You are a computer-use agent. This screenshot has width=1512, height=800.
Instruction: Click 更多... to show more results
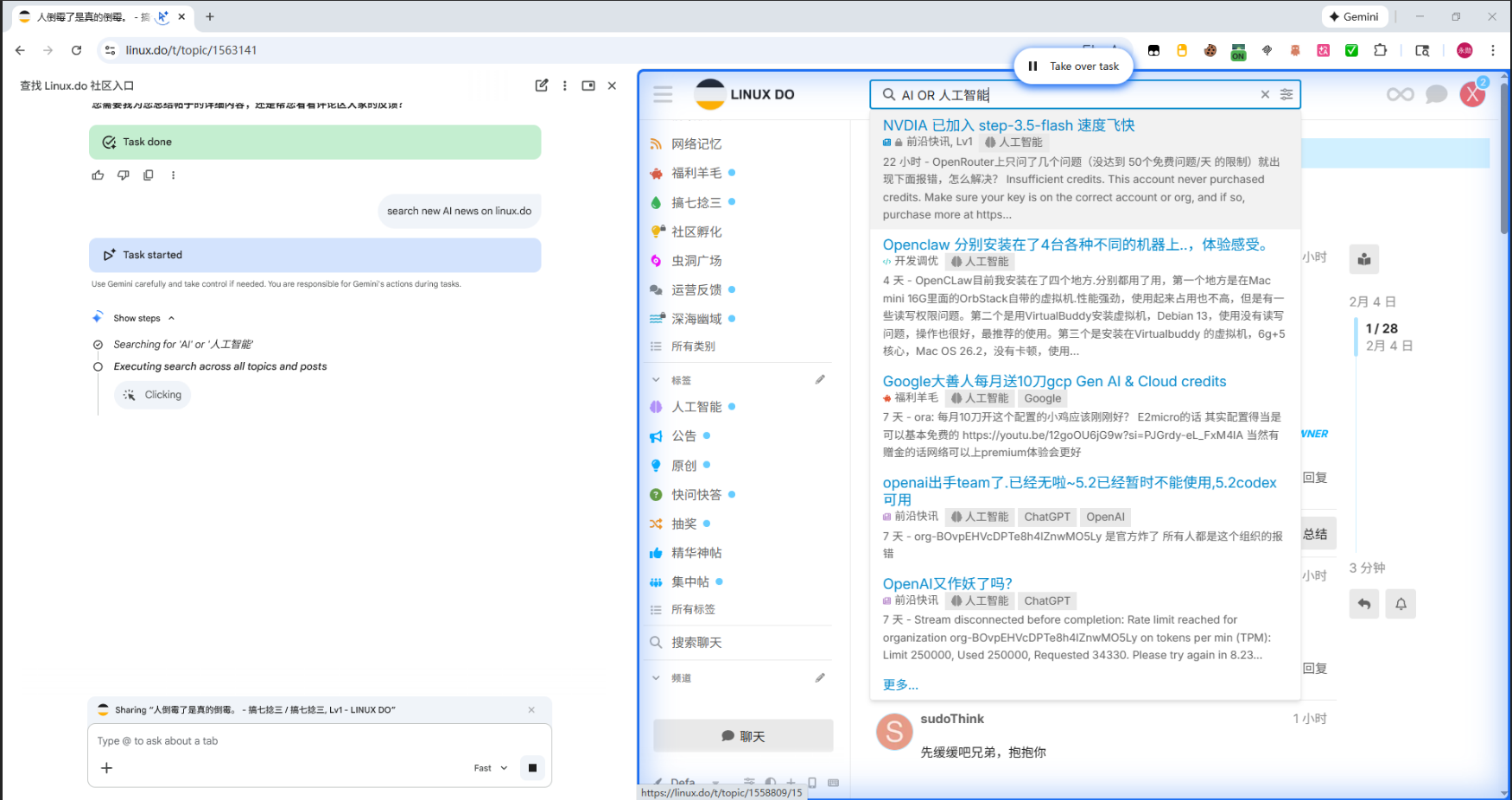point(900,685)
